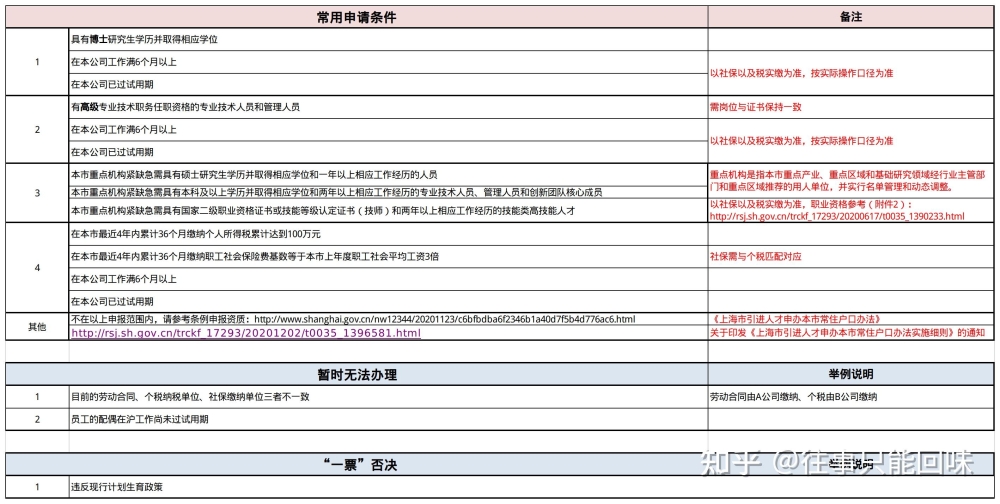
Task: Click the cell about 高级专业技术职务任职资格
Action: coord(388,107)
